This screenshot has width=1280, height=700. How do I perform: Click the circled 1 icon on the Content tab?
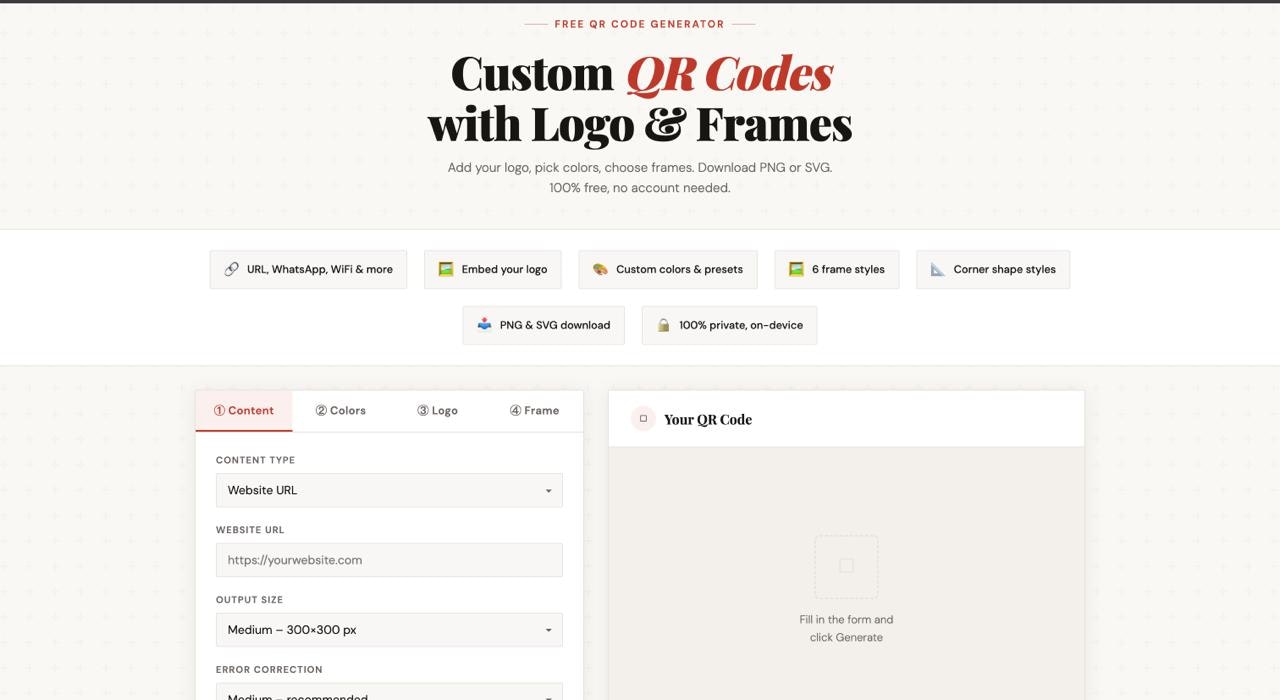(218, 410)
